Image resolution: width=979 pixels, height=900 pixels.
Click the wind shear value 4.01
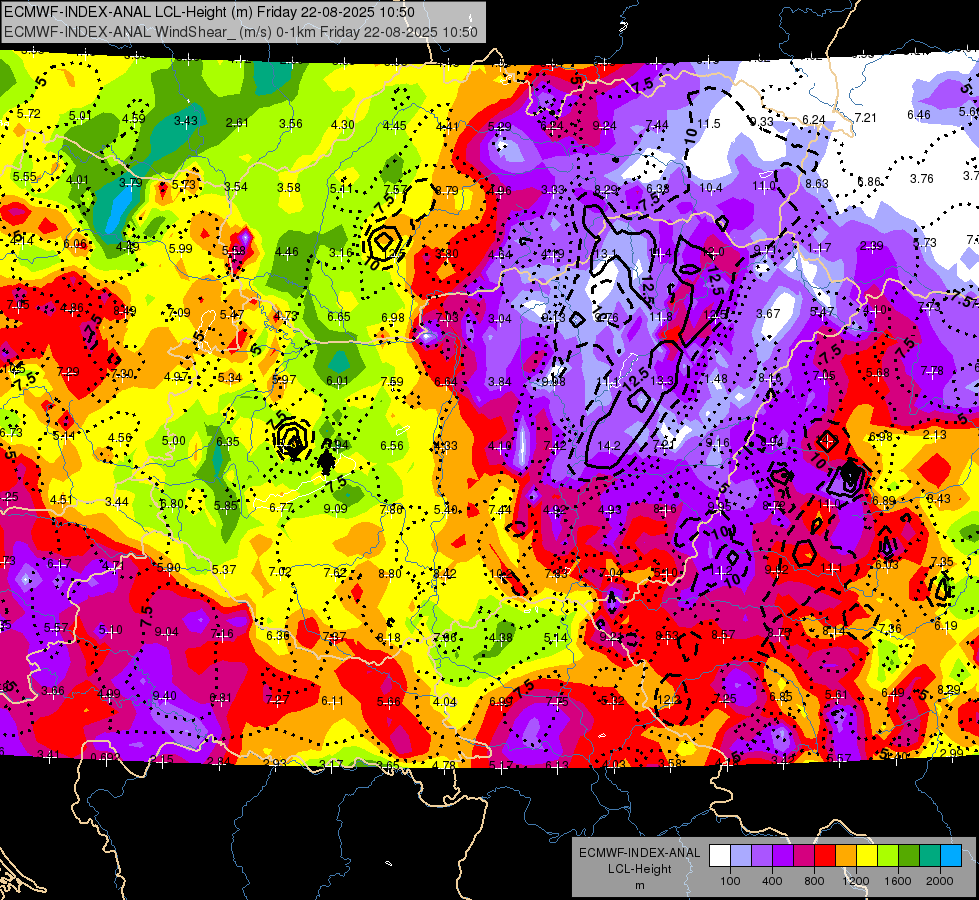pos(77,180)
